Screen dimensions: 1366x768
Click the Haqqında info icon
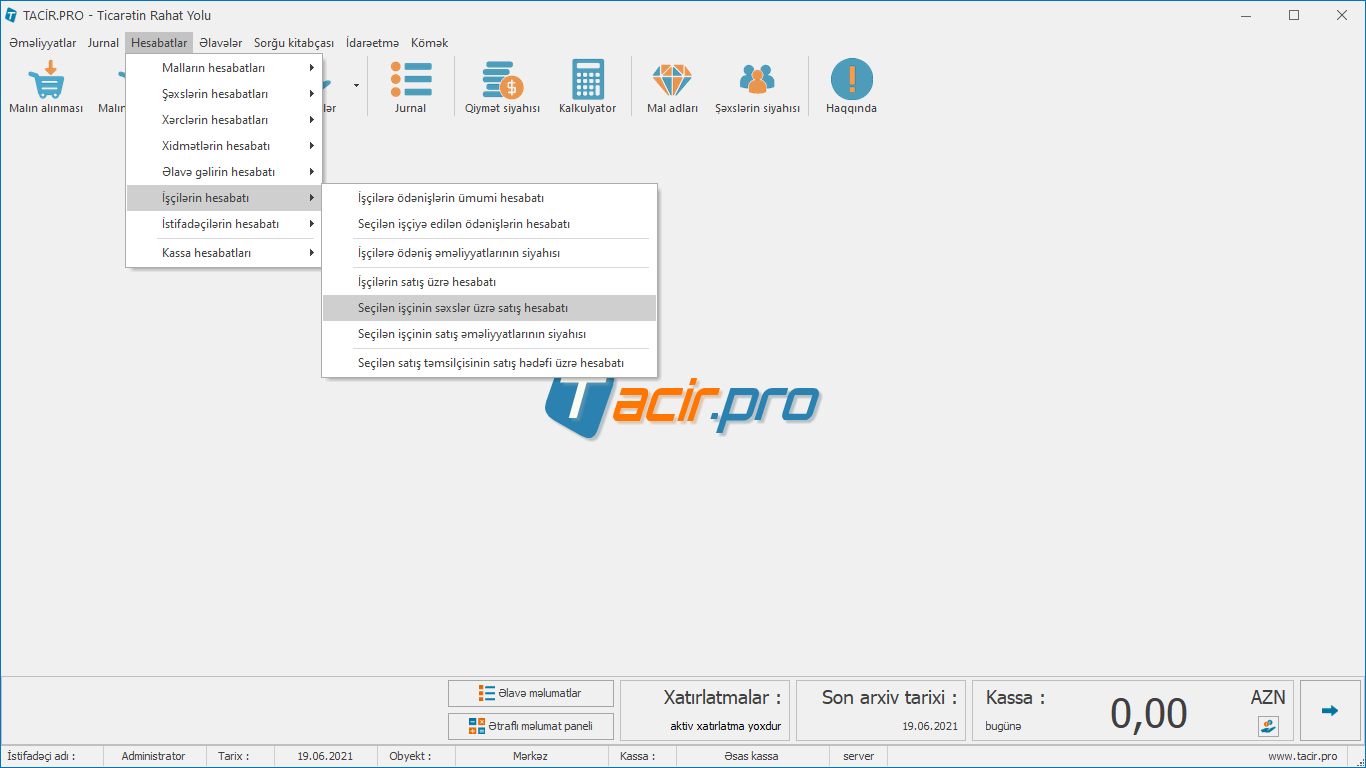point(851,80)
